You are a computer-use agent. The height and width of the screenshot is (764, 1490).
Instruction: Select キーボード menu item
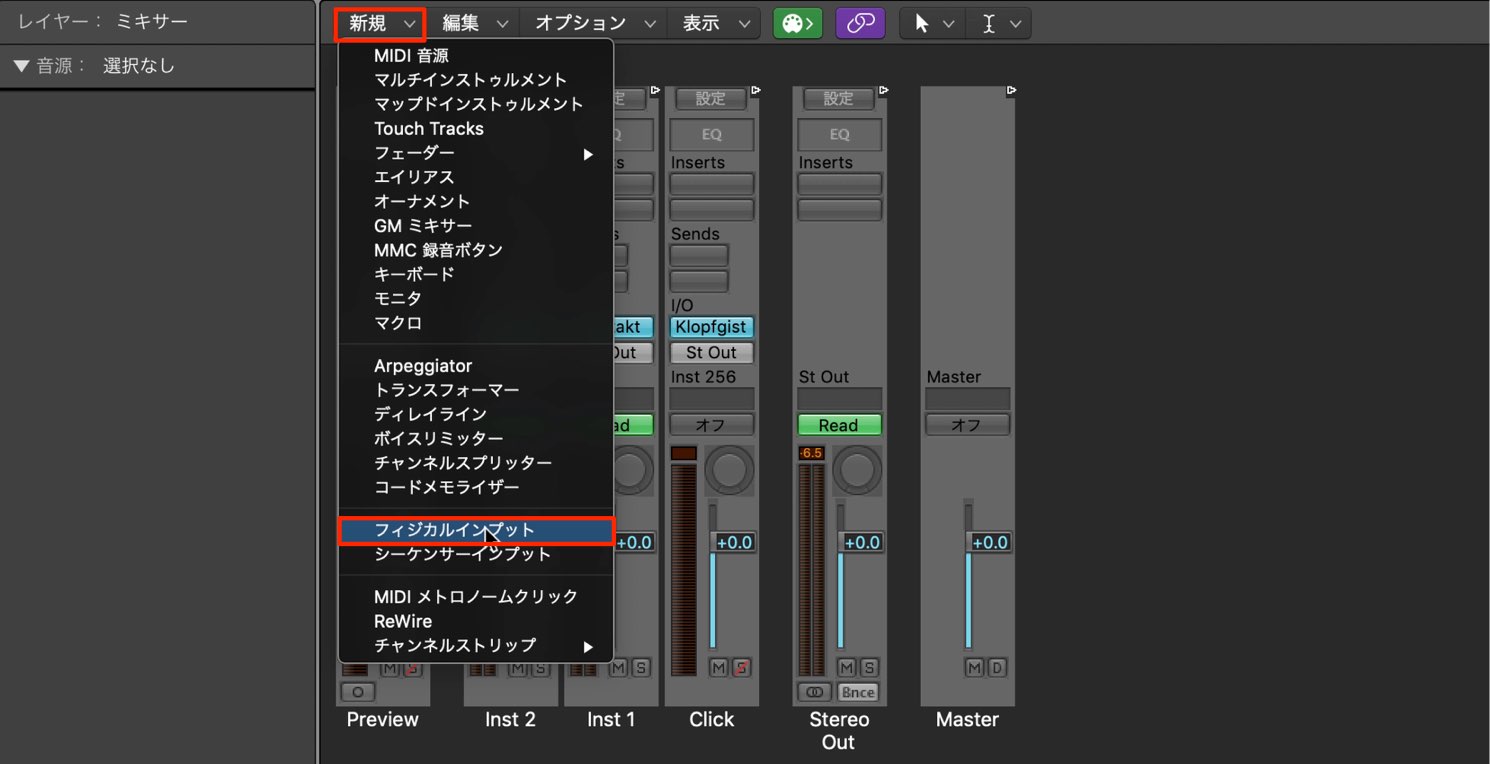tap(476, 274)
